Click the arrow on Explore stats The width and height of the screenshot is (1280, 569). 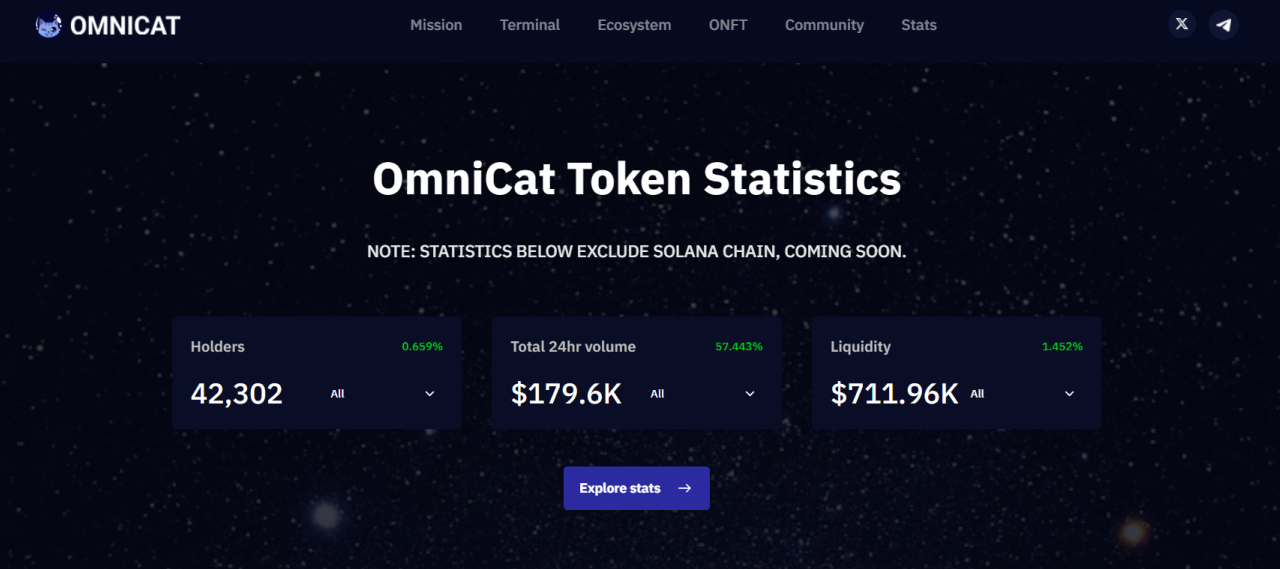pyautogui.click(x=685, y=488)
